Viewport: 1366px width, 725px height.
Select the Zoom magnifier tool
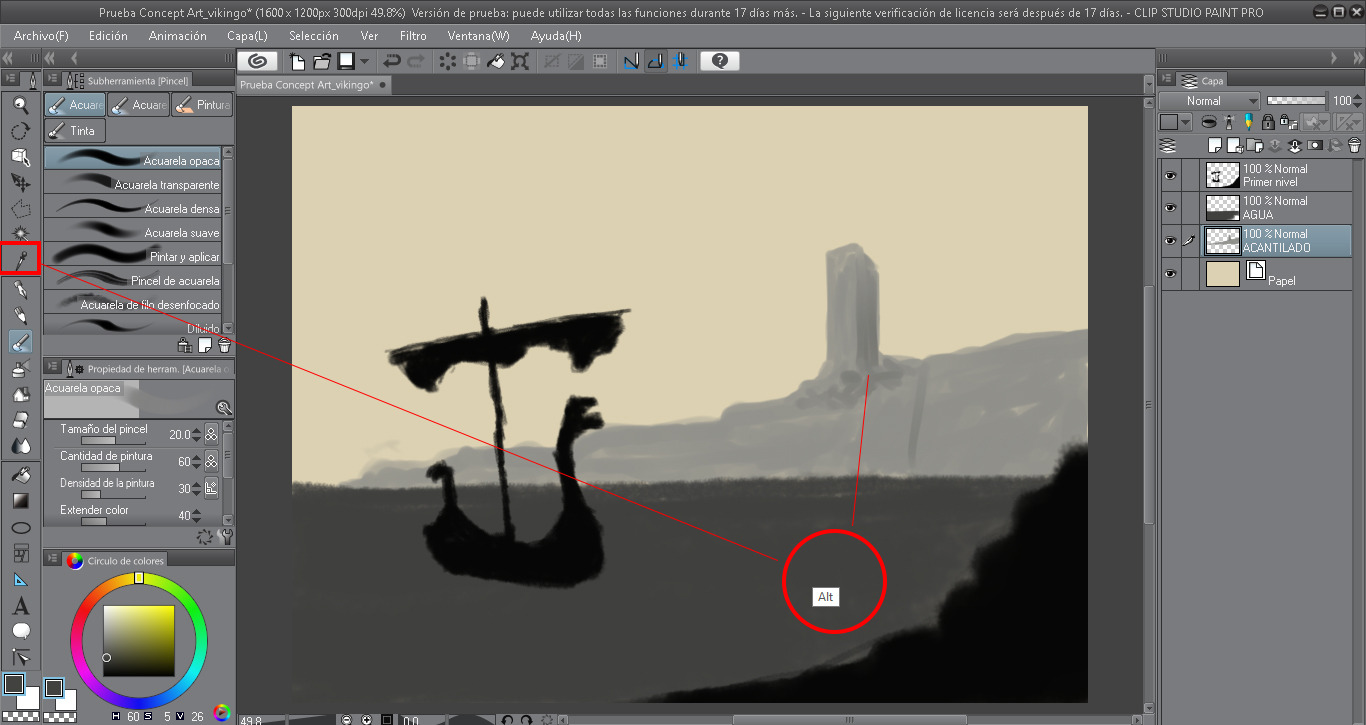(20, 105)
